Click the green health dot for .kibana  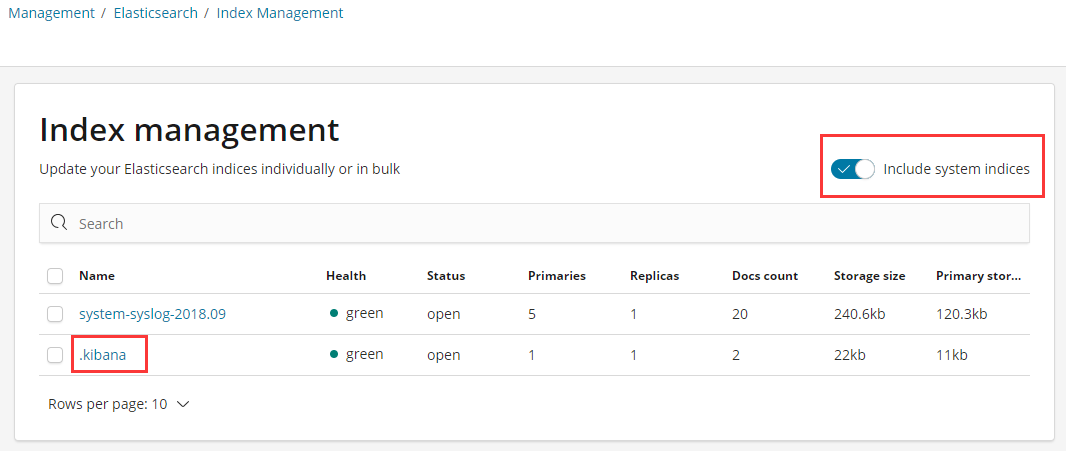point(334,355)
